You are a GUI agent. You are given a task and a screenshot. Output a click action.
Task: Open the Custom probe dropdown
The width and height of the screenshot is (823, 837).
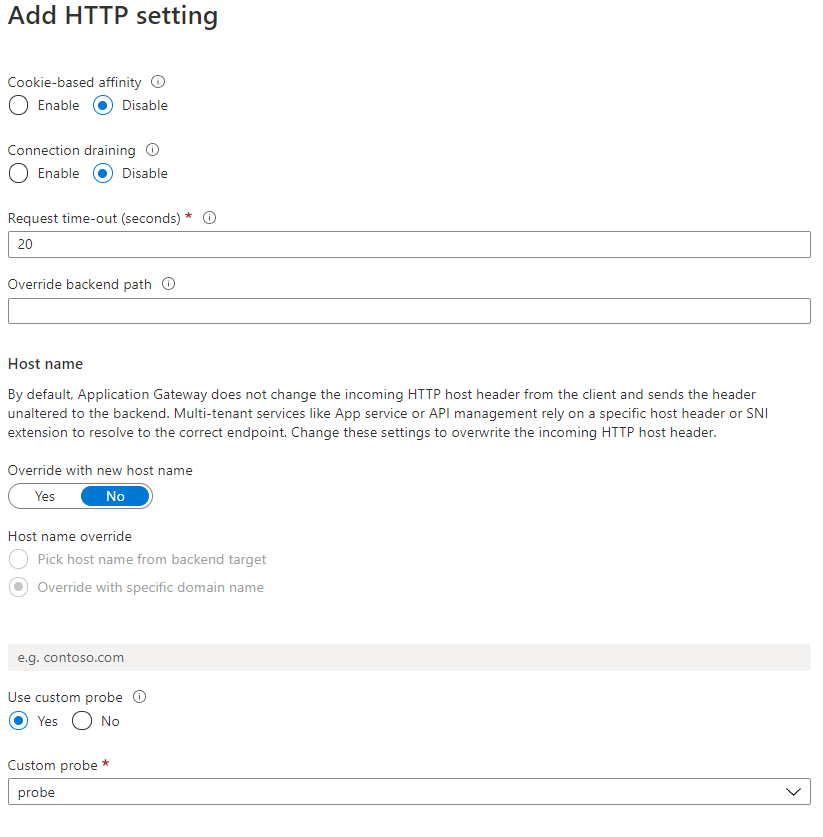coord(400,792)
